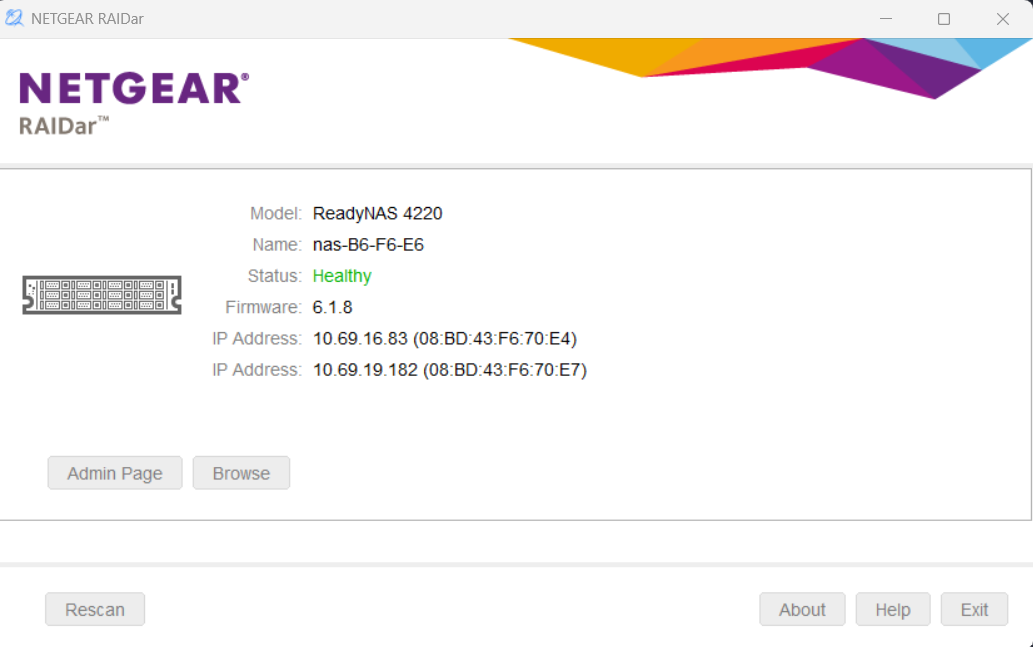This screenshot has height=647, width=1033.
Task: Click the colorful banner graphic
Action: pos(769,68)
